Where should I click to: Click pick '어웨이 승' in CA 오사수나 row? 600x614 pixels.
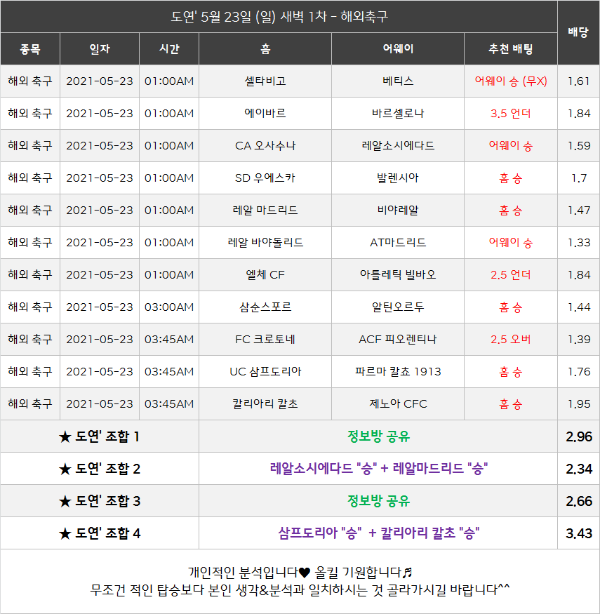511,146
